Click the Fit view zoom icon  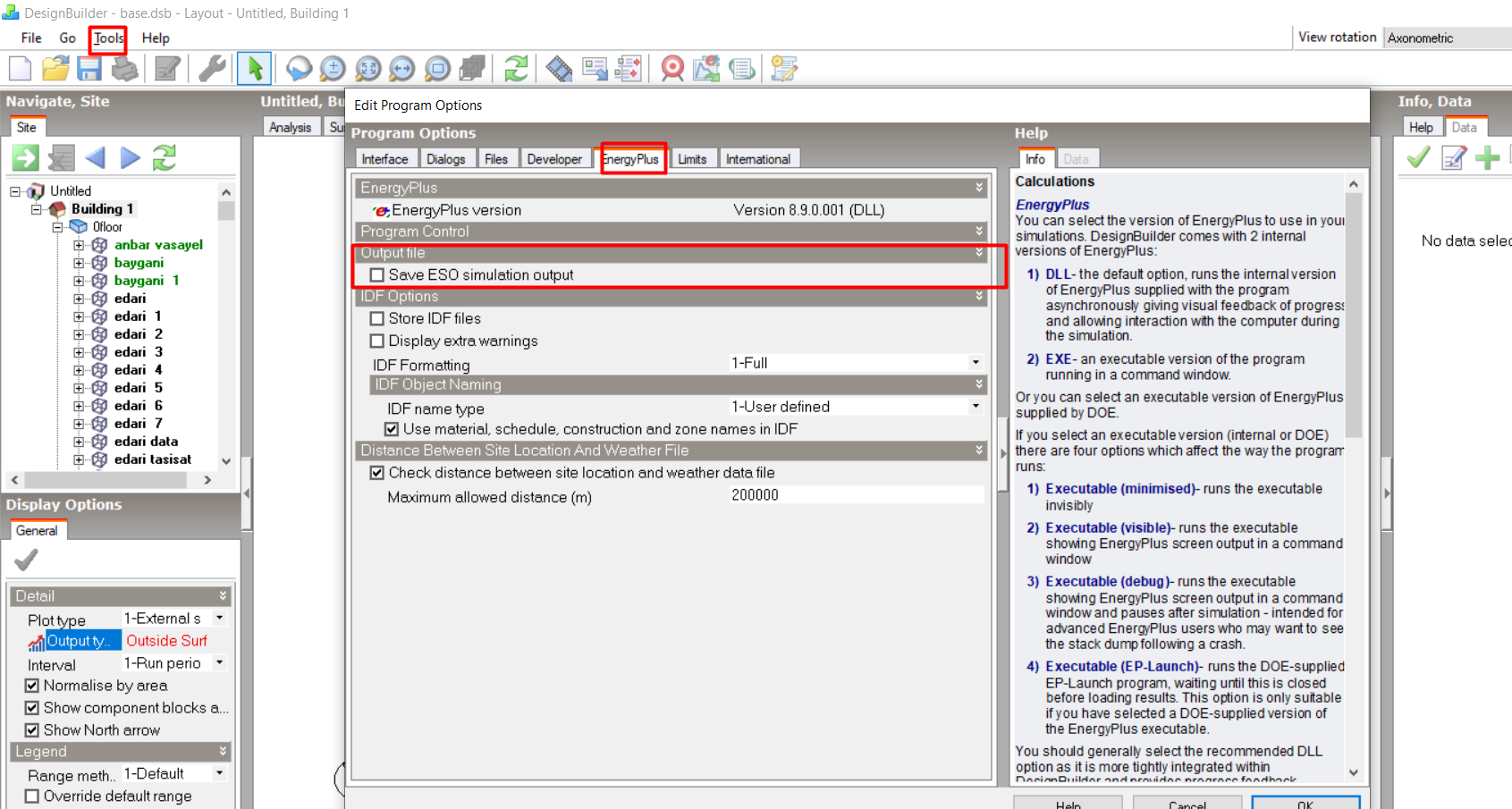[367, 69]
